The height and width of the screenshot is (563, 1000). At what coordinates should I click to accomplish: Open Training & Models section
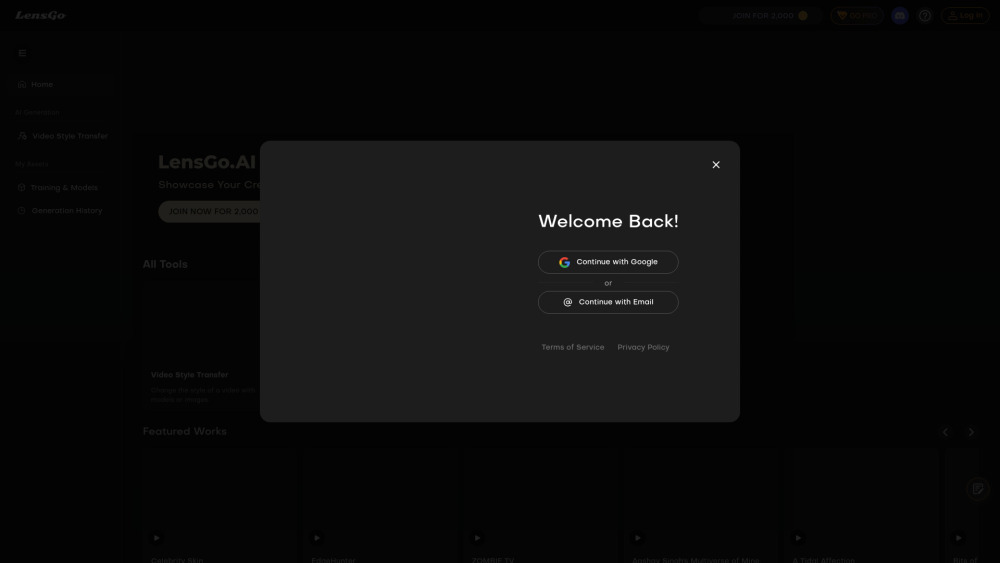coord(63,188)
